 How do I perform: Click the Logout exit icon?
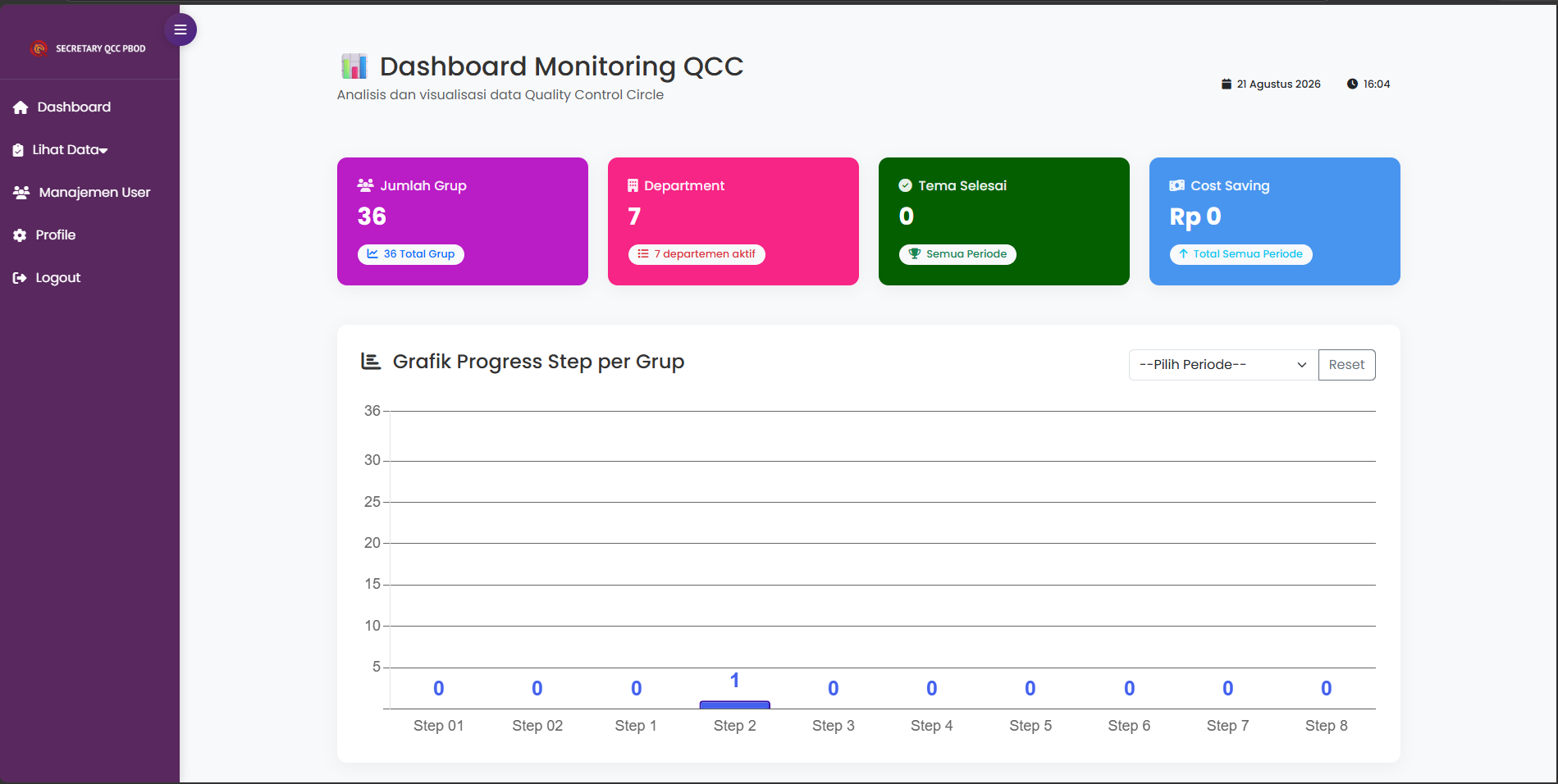click(x=20, y=278)
